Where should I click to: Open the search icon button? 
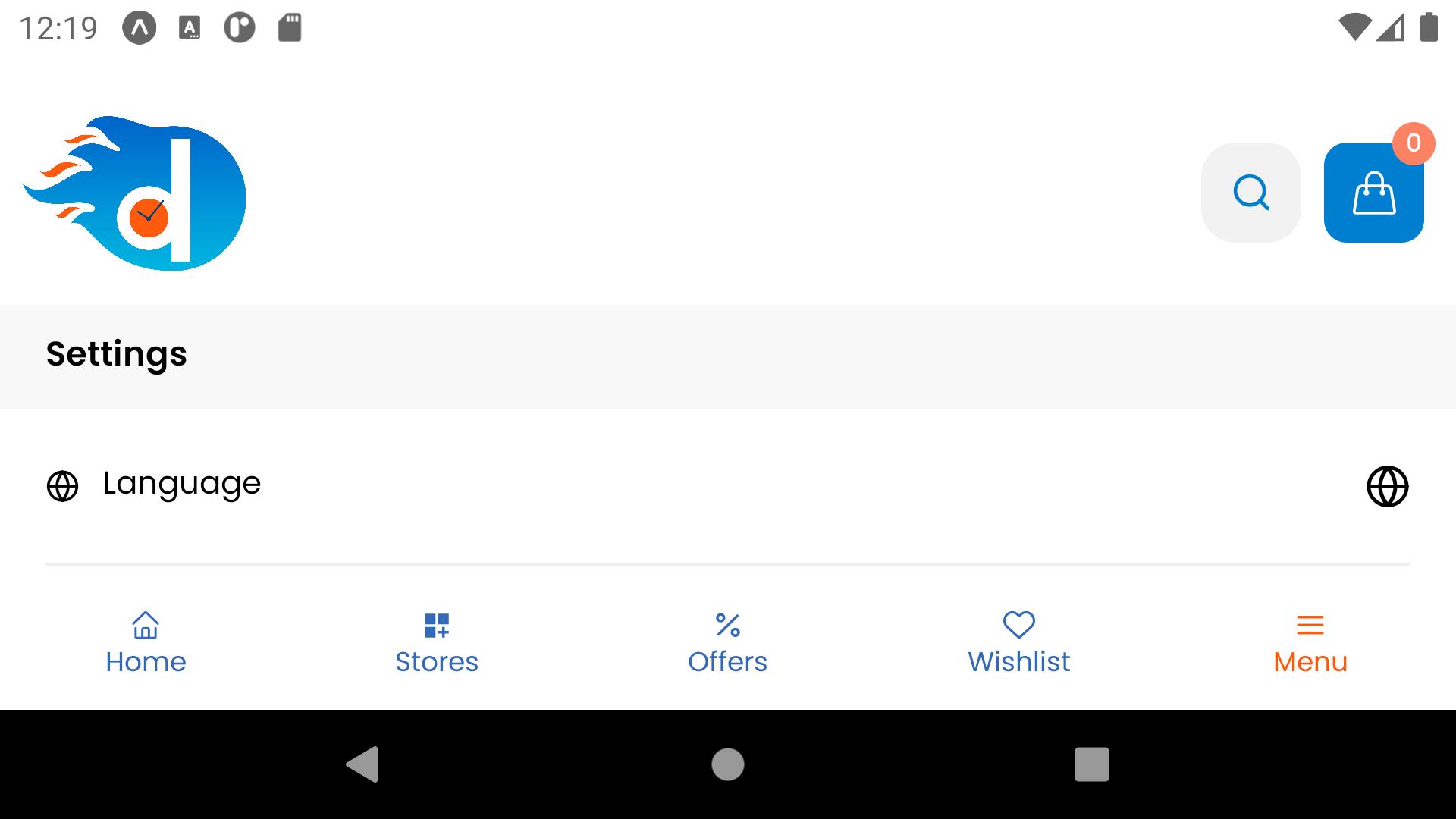[1251, 193]
